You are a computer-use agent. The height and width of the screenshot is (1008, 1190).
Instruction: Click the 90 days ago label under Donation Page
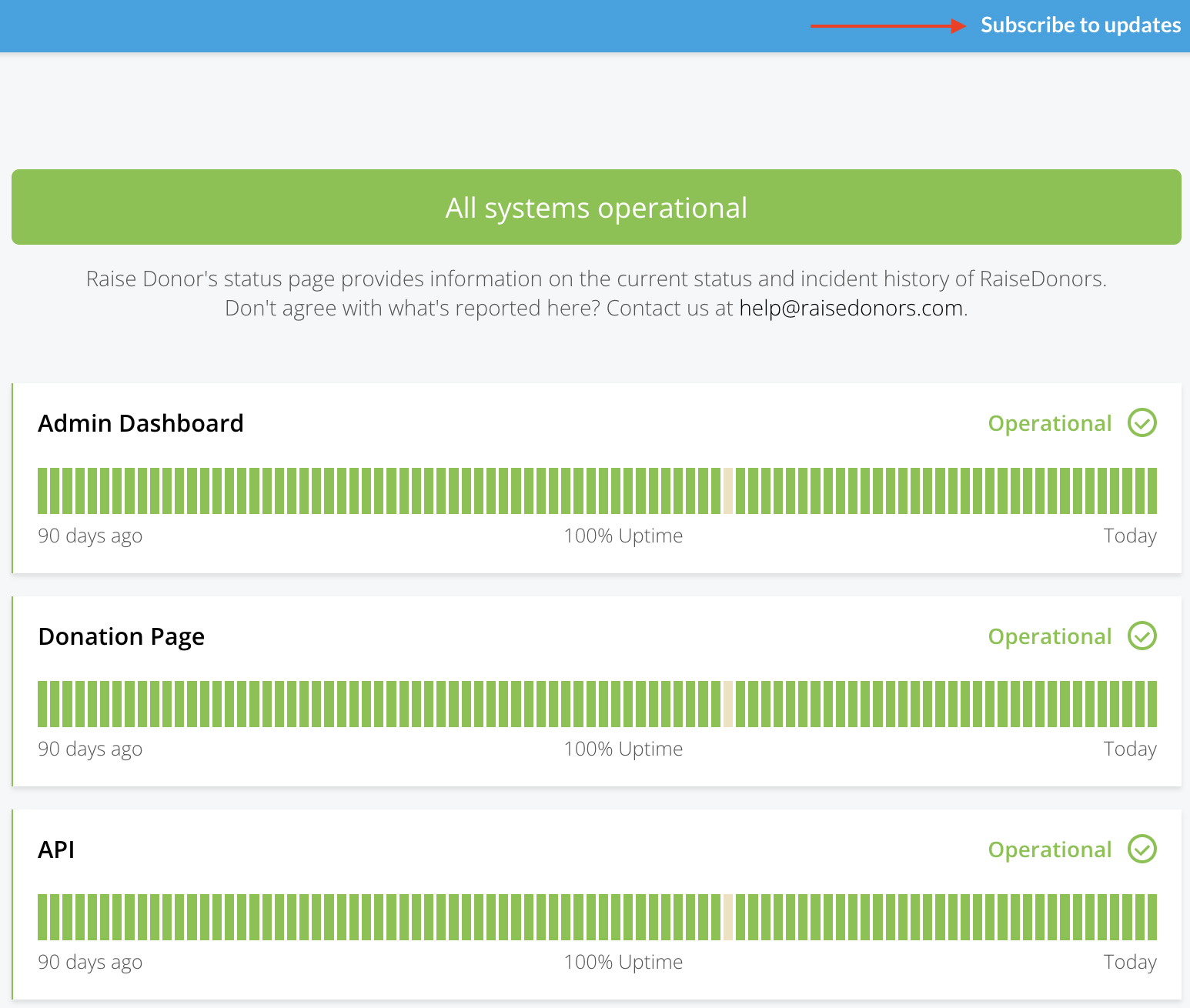pos(90,749)
